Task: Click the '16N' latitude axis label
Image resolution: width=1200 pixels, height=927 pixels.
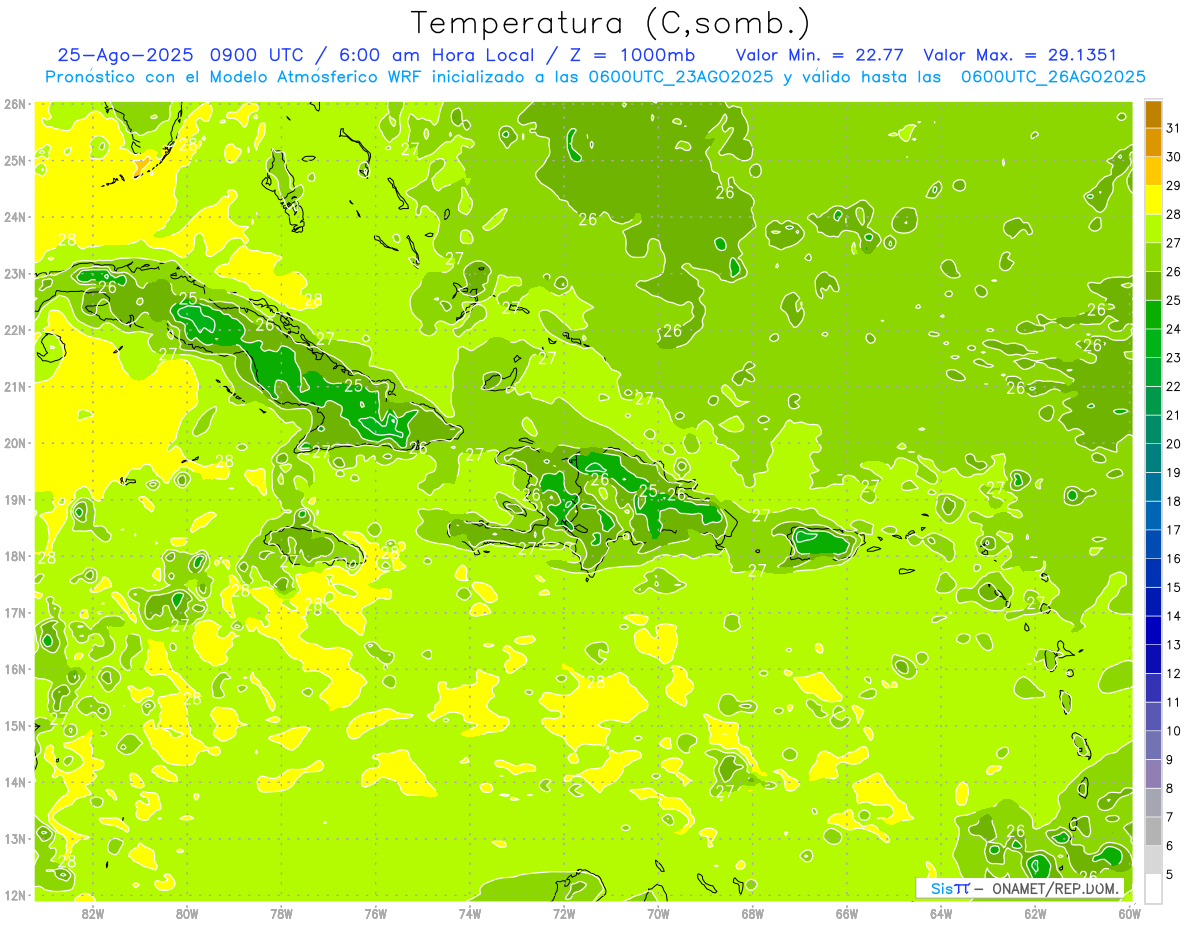Action: (15, 669)
